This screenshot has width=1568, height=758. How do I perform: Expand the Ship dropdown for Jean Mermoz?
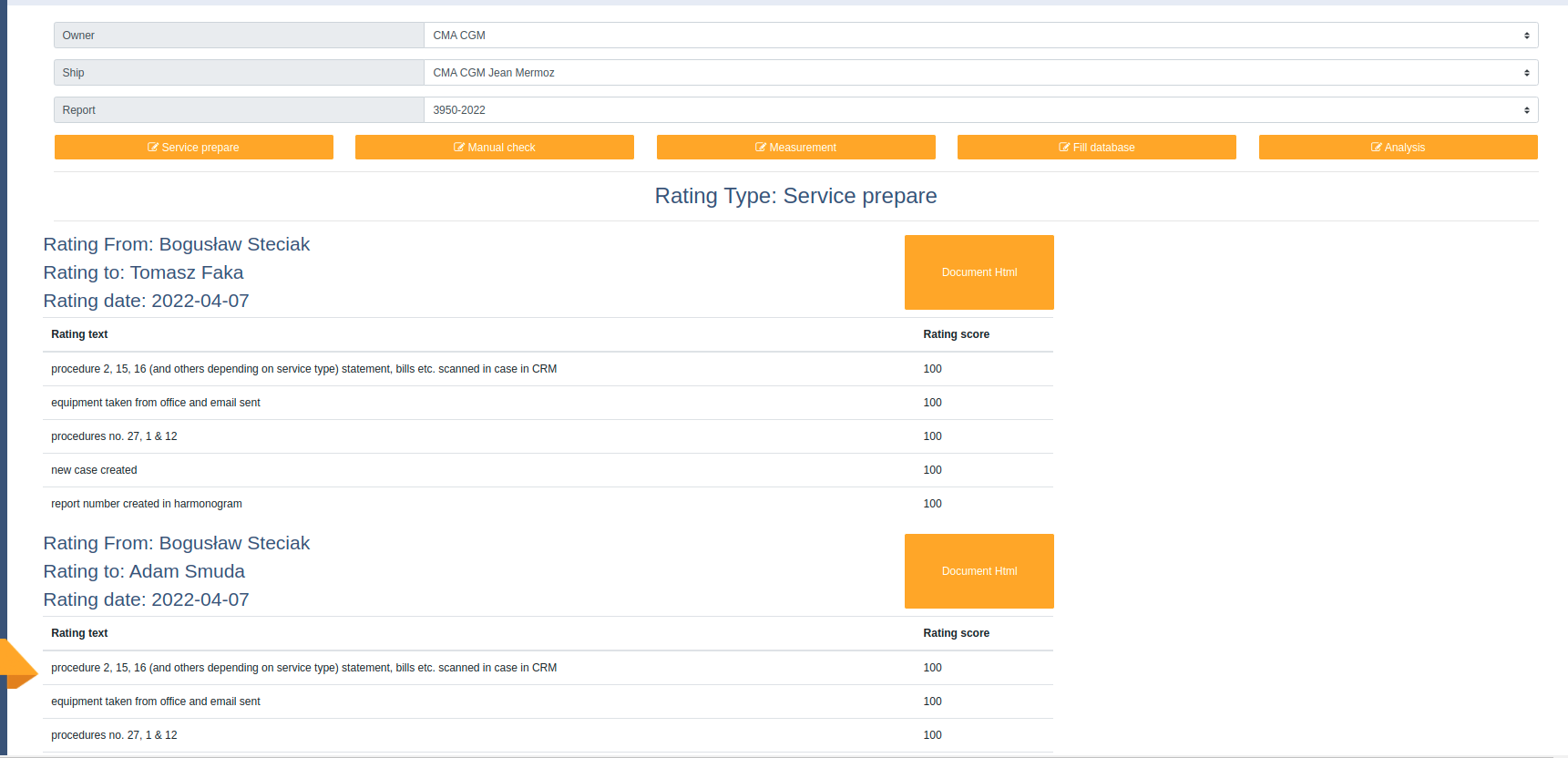(980, 73)
